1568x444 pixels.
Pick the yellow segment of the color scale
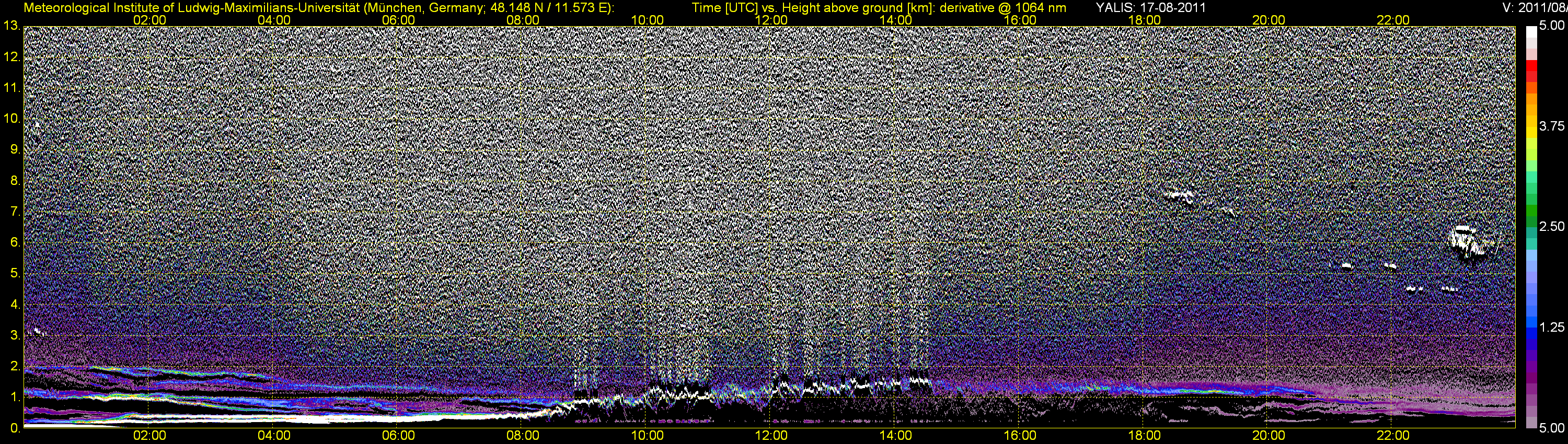pyautogui.click(x=1531, y=132)
